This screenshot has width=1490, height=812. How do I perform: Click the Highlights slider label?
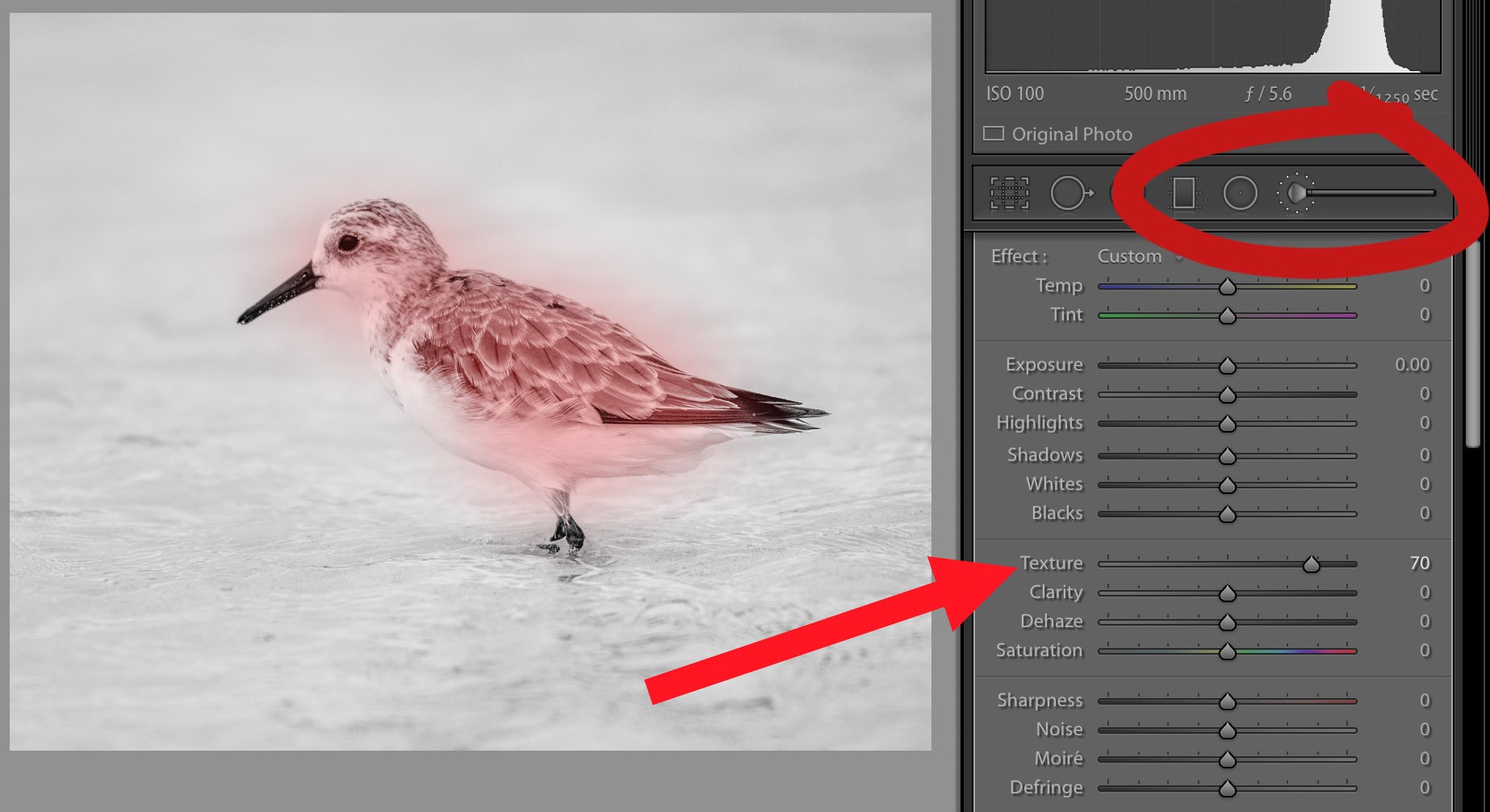(1039, 423)
